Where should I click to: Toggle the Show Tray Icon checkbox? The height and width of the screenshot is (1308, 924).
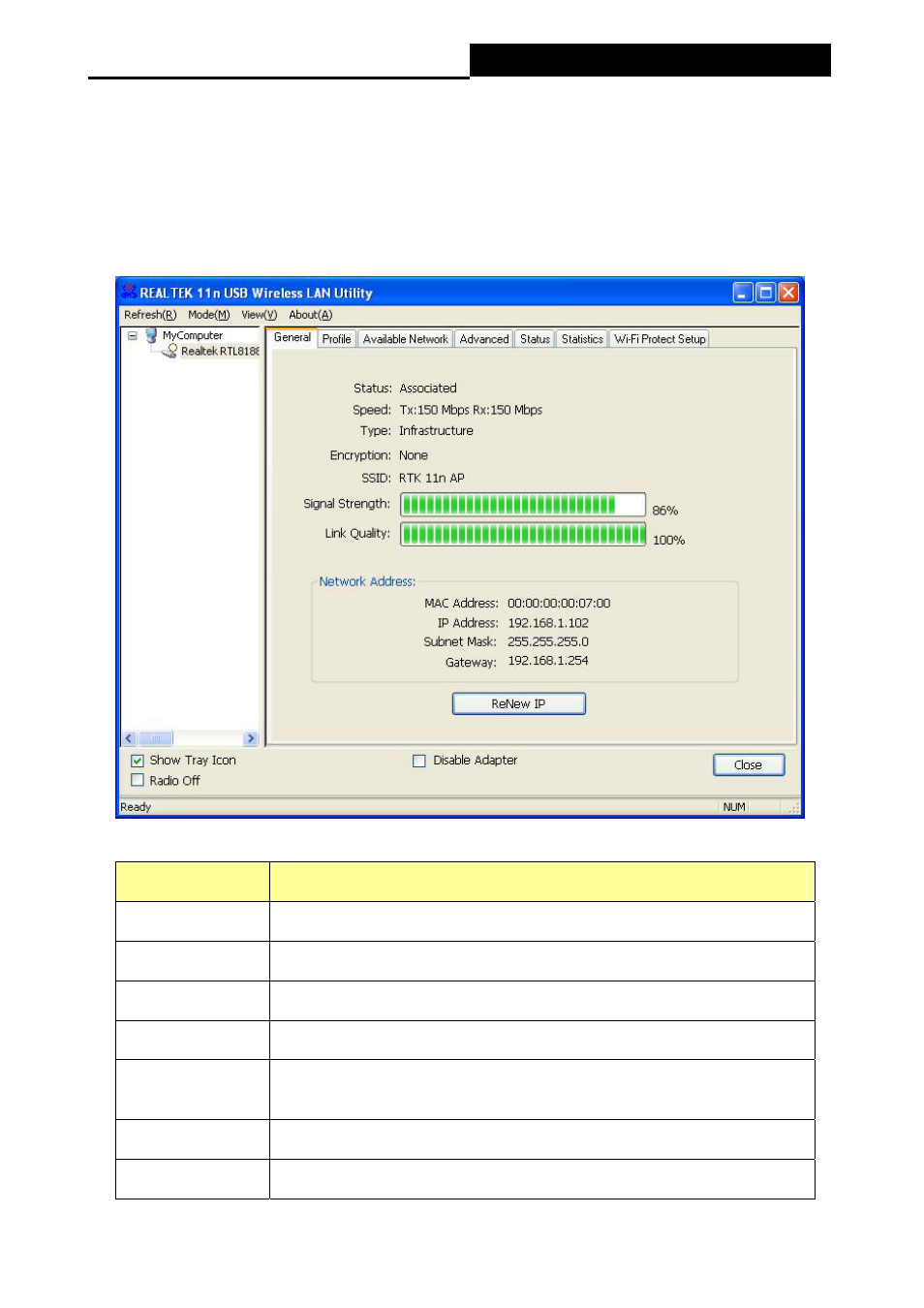(138, 761)
